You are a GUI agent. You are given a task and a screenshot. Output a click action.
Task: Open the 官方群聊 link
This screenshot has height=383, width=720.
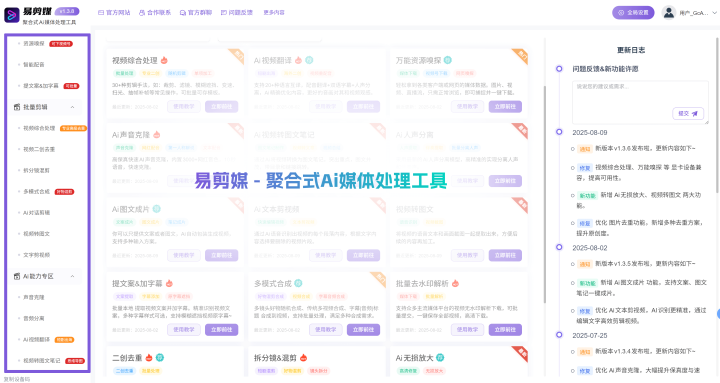196,12
